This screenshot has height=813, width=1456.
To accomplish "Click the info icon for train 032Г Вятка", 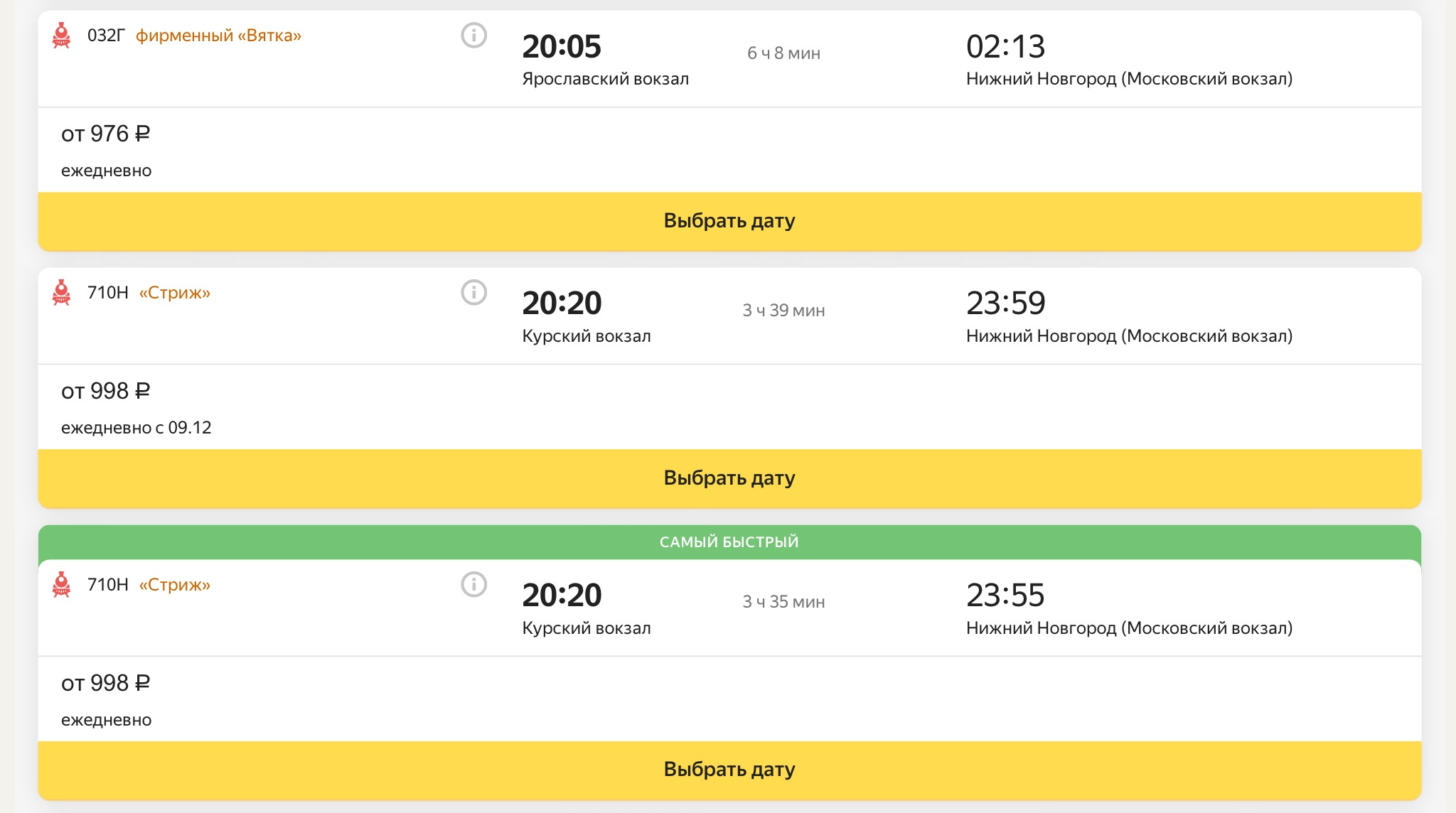I will point(473,35).
